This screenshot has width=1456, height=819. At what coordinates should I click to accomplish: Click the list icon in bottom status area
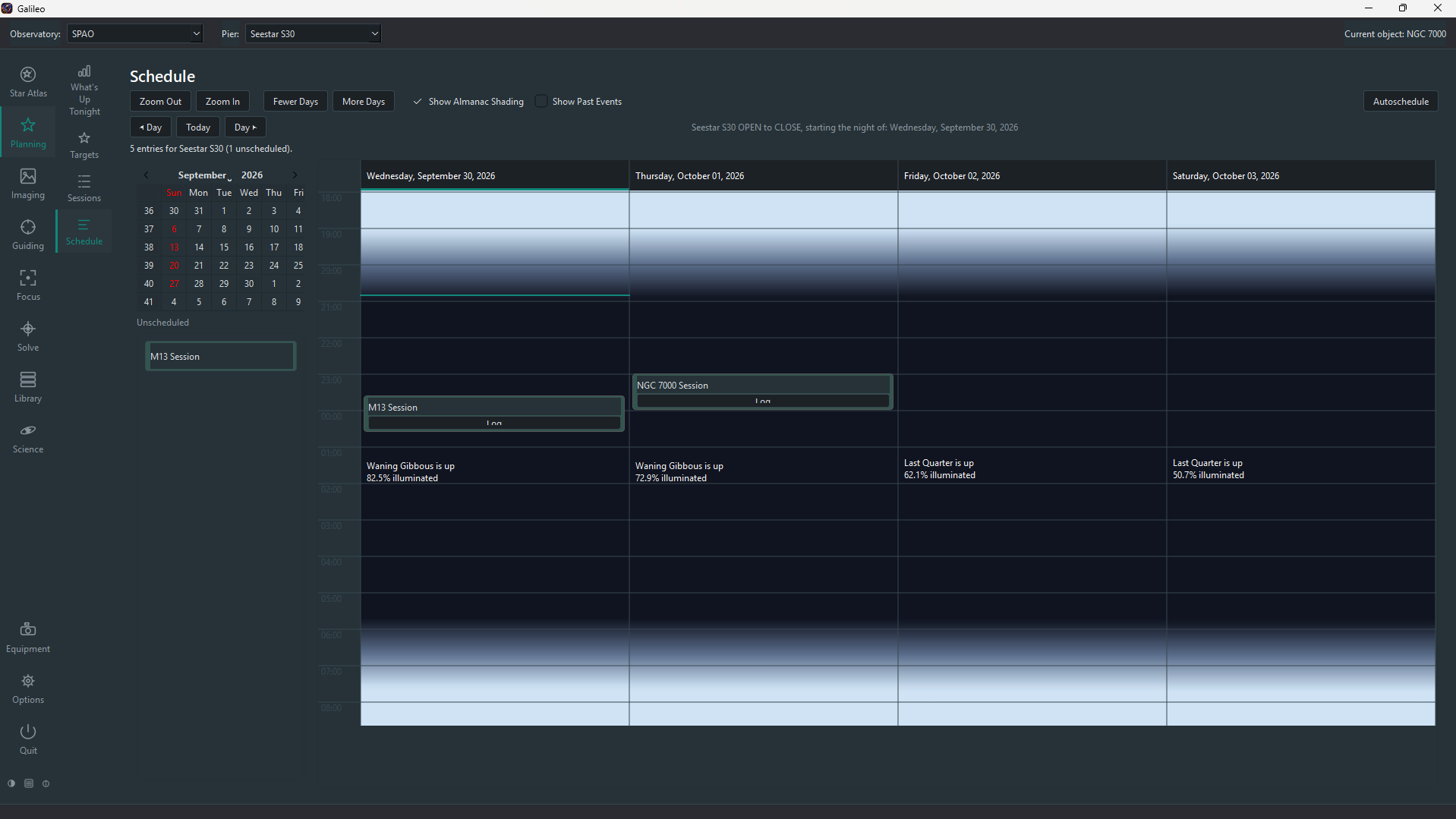pyautogui.click(x=29, y=783)
